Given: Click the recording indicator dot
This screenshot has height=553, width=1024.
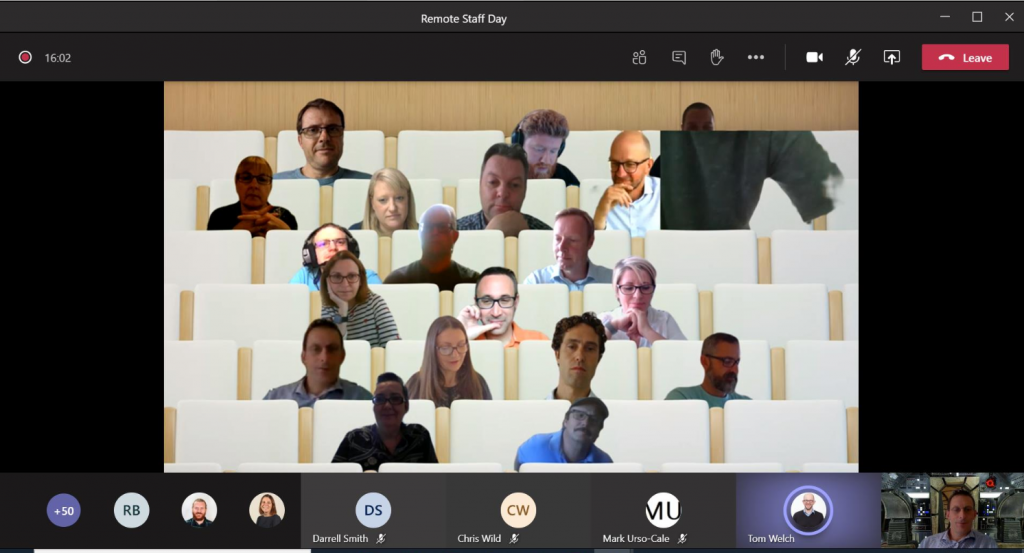Looking at the screenshot, I should point(25,57).
